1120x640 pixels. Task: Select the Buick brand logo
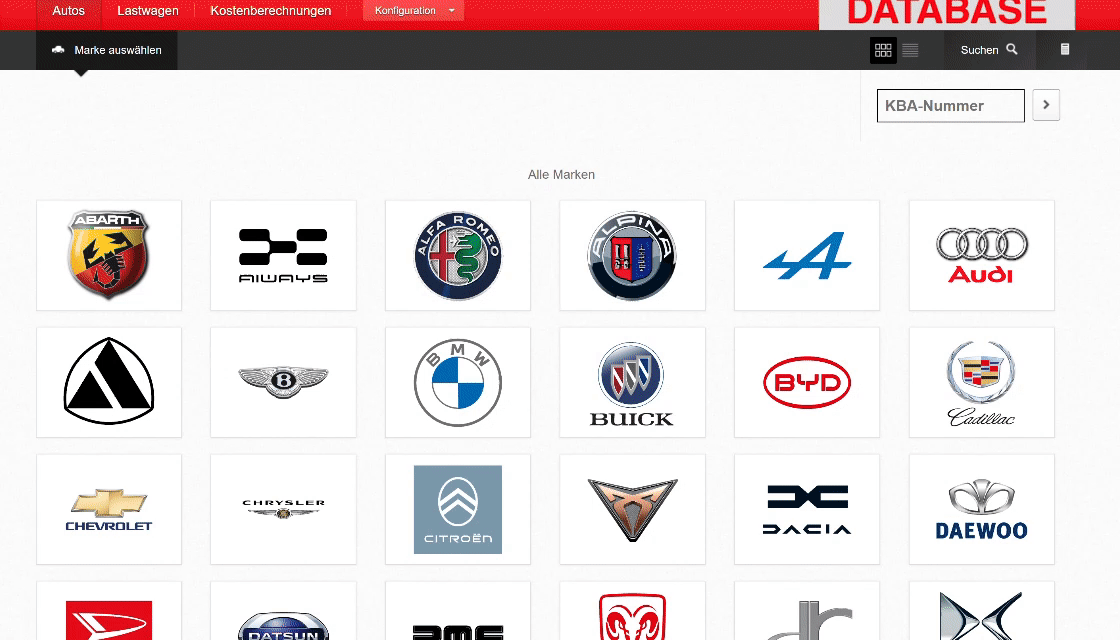coord(632,382)
